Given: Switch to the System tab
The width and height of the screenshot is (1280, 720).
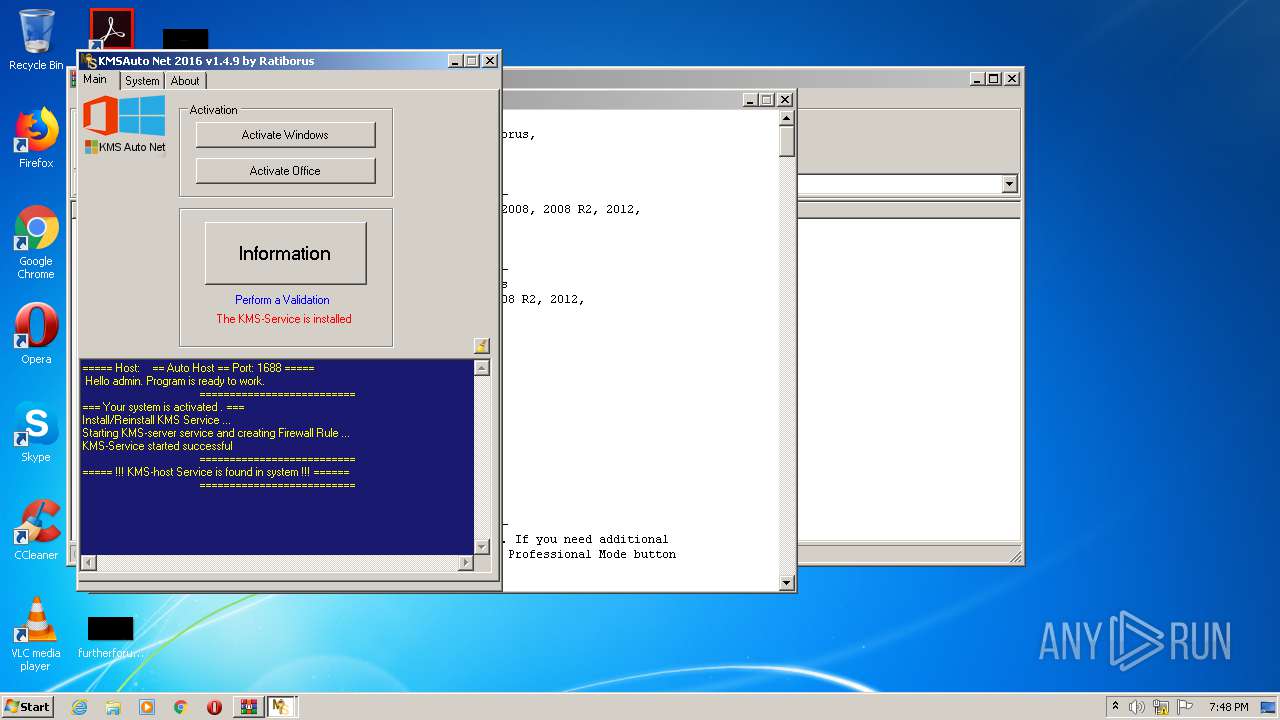Looking at the screenshot, I should [x=142, y=81].
